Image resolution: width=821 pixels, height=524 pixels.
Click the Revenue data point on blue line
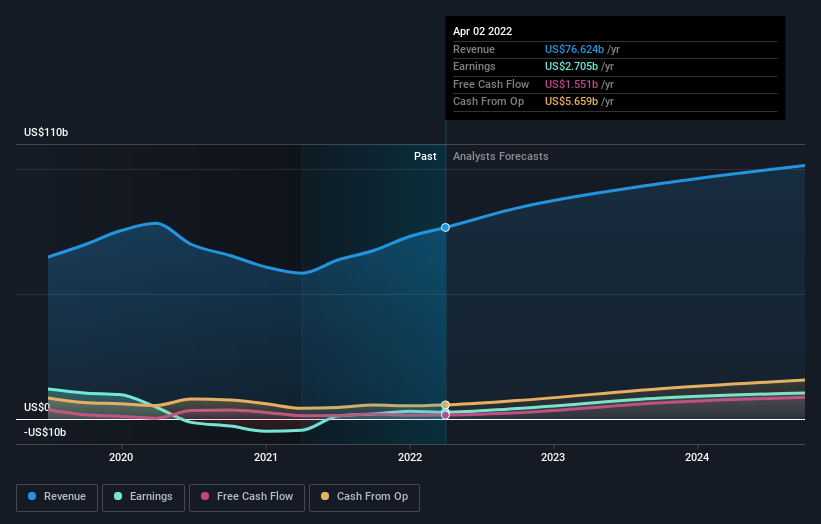click(x=445, y=227)
